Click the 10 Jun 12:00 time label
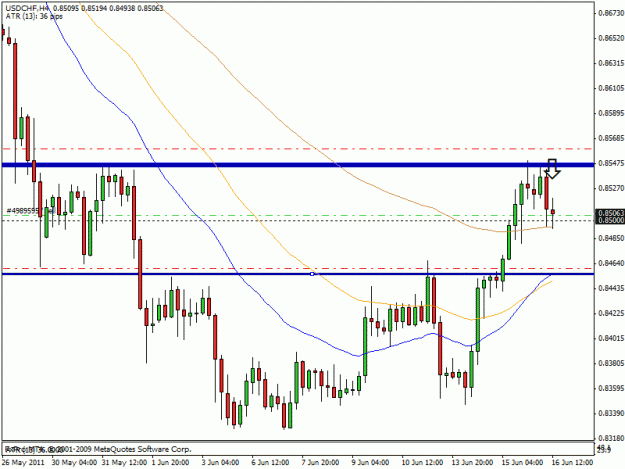This screenshot has height=469, width=625. pyautogui.click(x=422, y=462)
